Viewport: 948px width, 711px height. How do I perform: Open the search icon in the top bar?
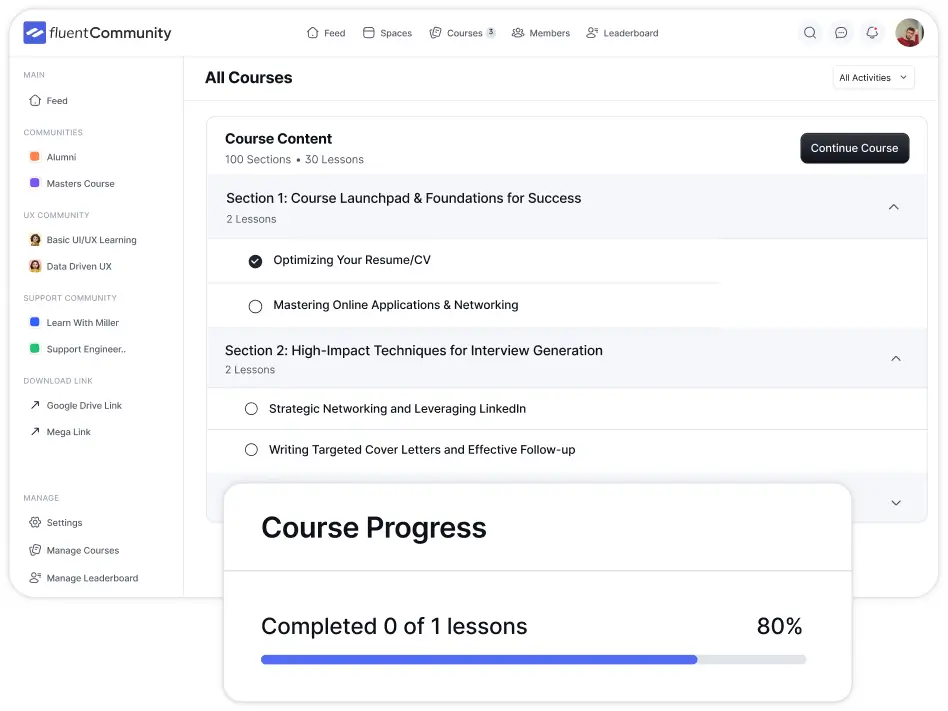810,32
